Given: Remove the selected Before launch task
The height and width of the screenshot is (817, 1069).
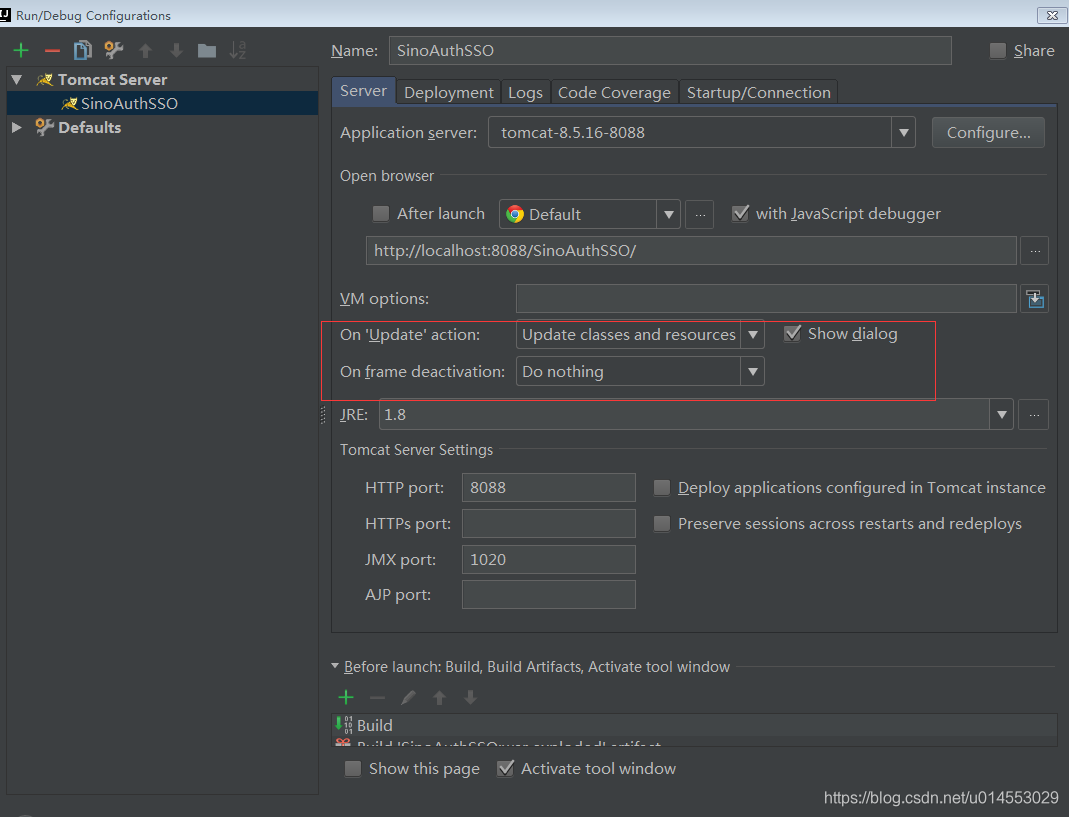Looking at the screenshot, I should [377, 697].
